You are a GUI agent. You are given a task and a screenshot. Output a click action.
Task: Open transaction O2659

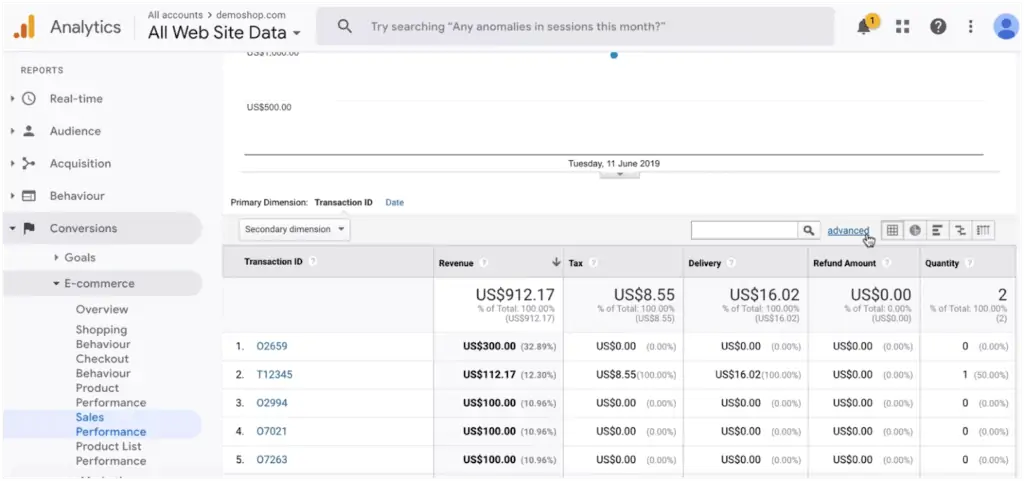click(272, 346)
